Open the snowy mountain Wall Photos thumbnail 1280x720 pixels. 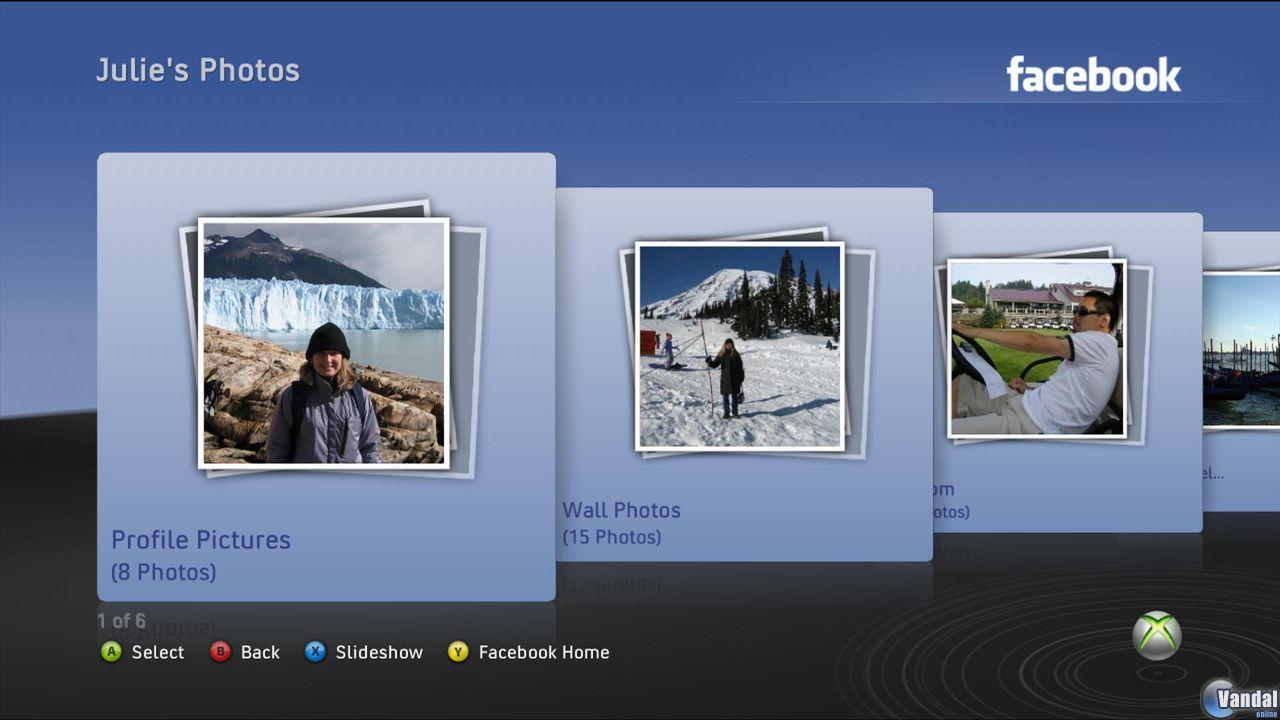[739, 346]
